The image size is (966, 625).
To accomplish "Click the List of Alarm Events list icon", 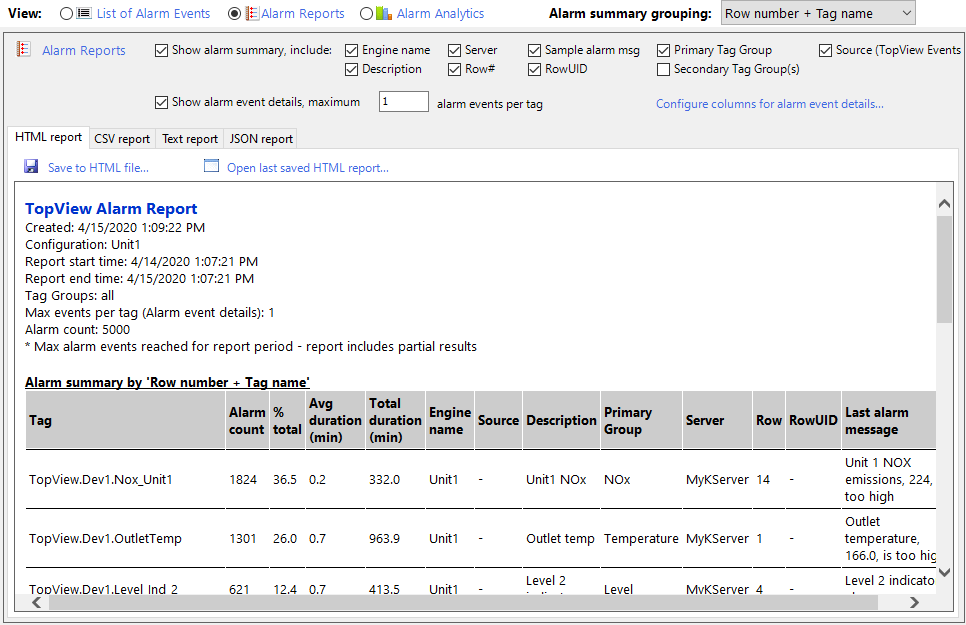I will coord(84,14).
